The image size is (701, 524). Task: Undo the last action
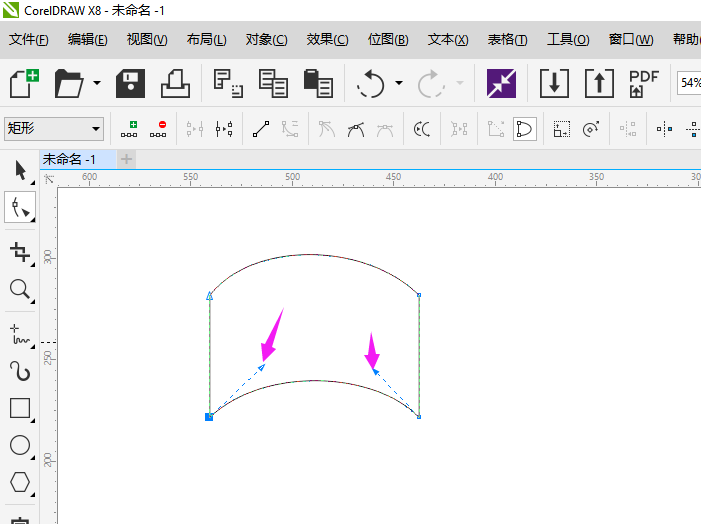[x=371, y=83]
